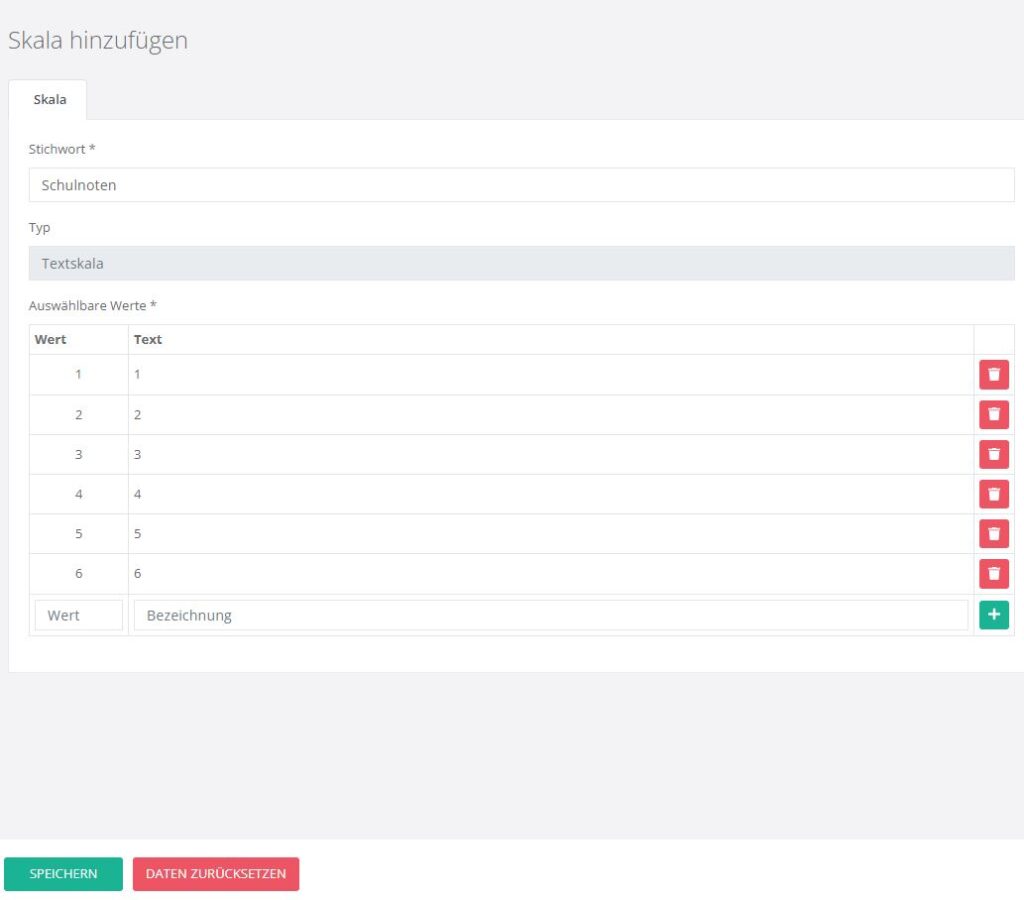Image resolution: width=1024 pixels, height=900 pixels.
Task: Click the Wert cell showing 4
Action: pos(78,494)
